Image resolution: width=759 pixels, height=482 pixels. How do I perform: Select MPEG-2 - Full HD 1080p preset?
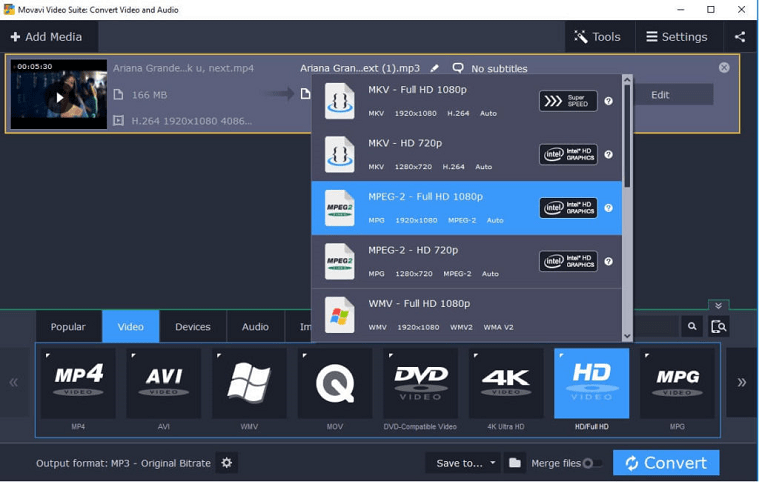point(467,208)
